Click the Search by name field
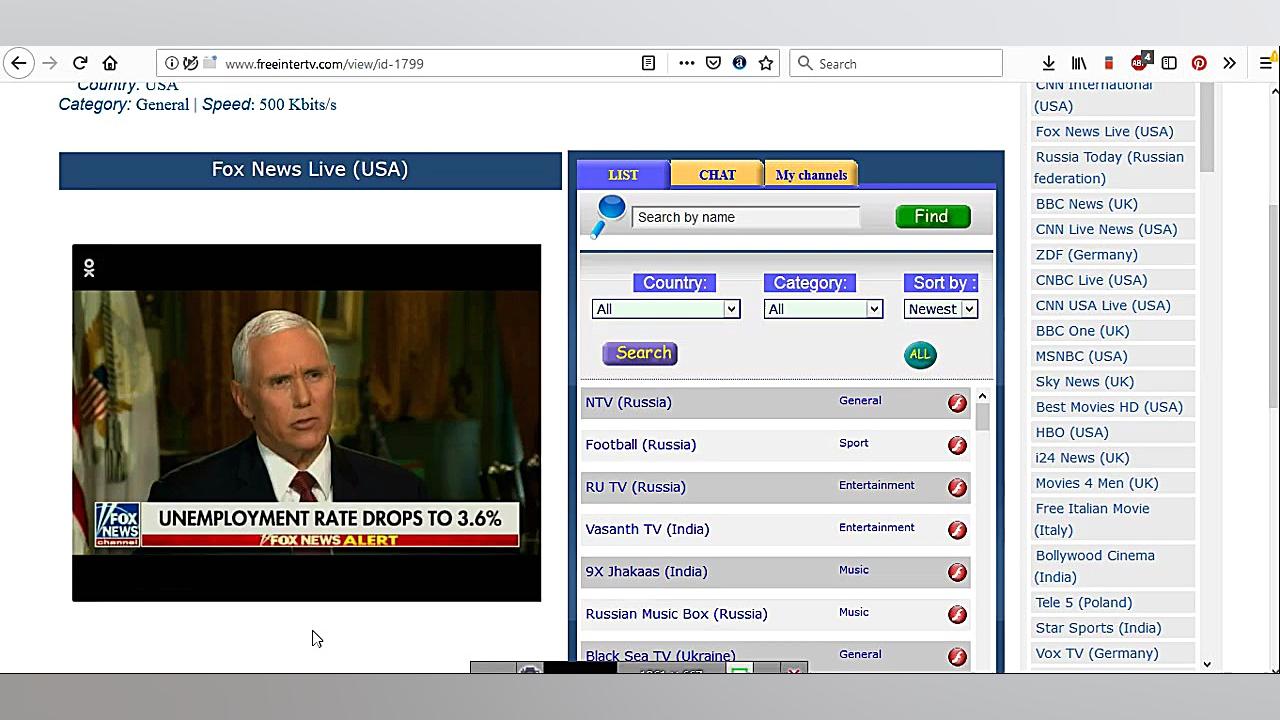 coord(745,217)
